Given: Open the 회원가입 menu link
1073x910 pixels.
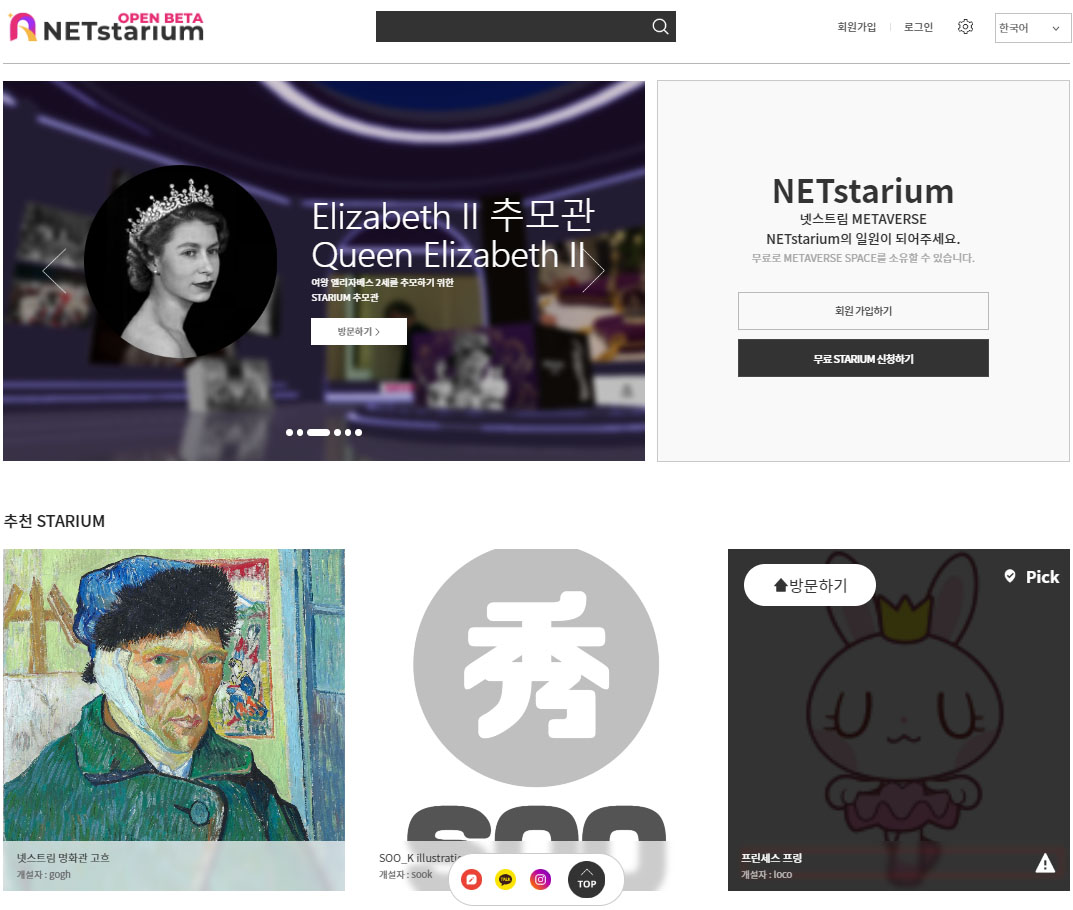Looking at the screenshot, I should (x=856, y=27).
